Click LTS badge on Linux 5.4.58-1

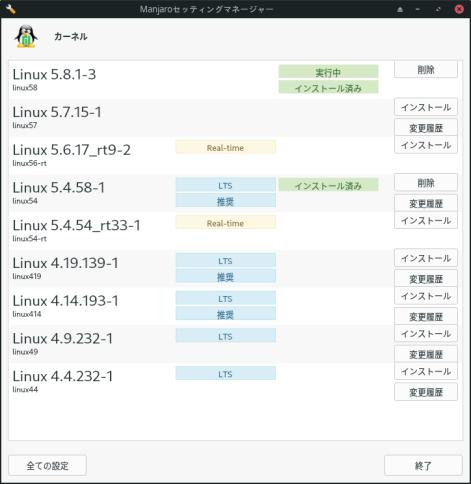(226, 185)
